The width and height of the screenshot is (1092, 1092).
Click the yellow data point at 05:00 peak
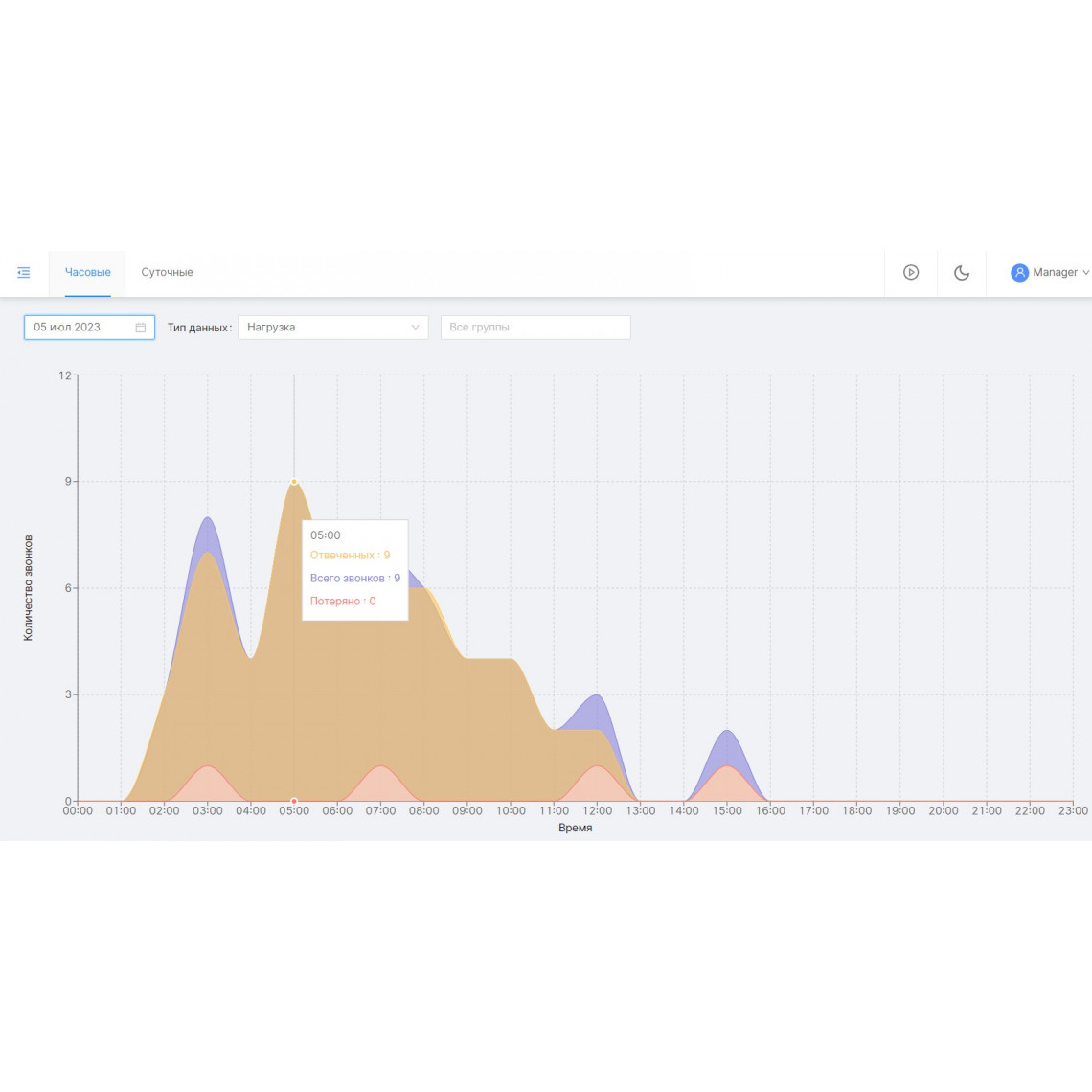point(294,481)
